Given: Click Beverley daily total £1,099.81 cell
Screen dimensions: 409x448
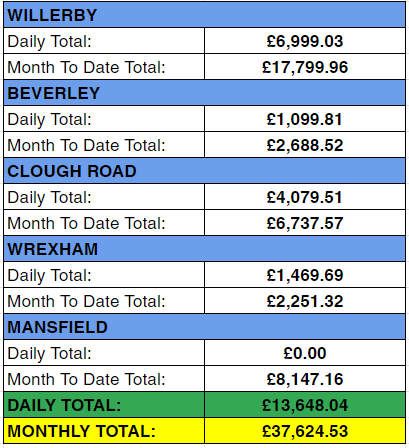Looking at the screenshot, I should 305,119.
